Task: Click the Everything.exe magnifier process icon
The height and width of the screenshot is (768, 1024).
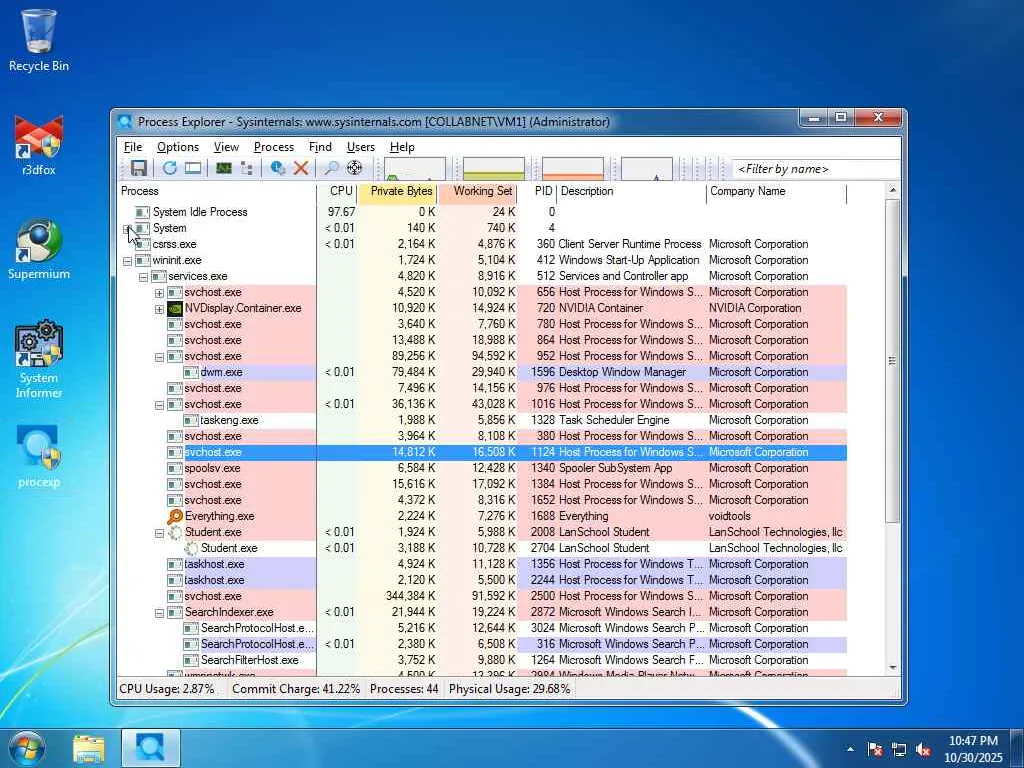Action: click(x=175, y=516)
